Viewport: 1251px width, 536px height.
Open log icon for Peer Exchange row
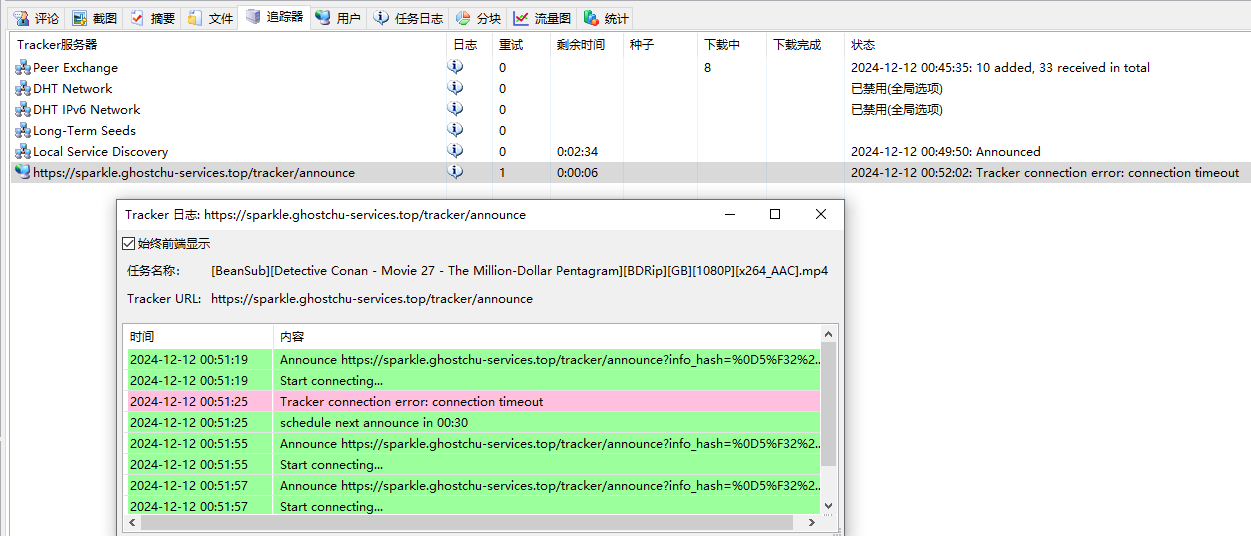tap(455, 67)
